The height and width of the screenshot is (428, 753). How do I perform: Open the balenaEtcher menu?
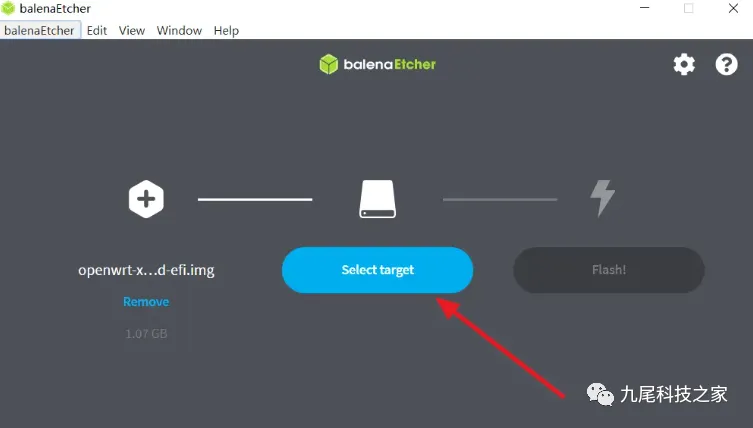coord(39,31)
